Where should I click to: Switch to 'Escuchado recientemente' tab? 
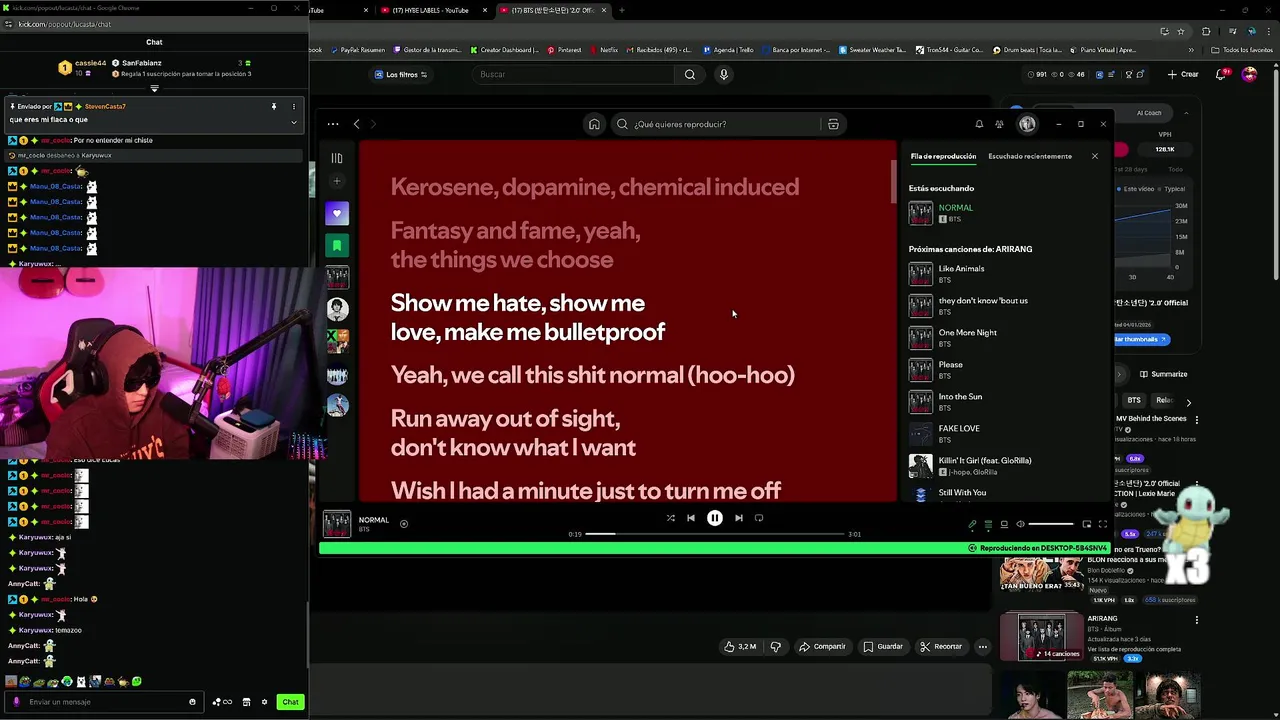coord(1030,156)
